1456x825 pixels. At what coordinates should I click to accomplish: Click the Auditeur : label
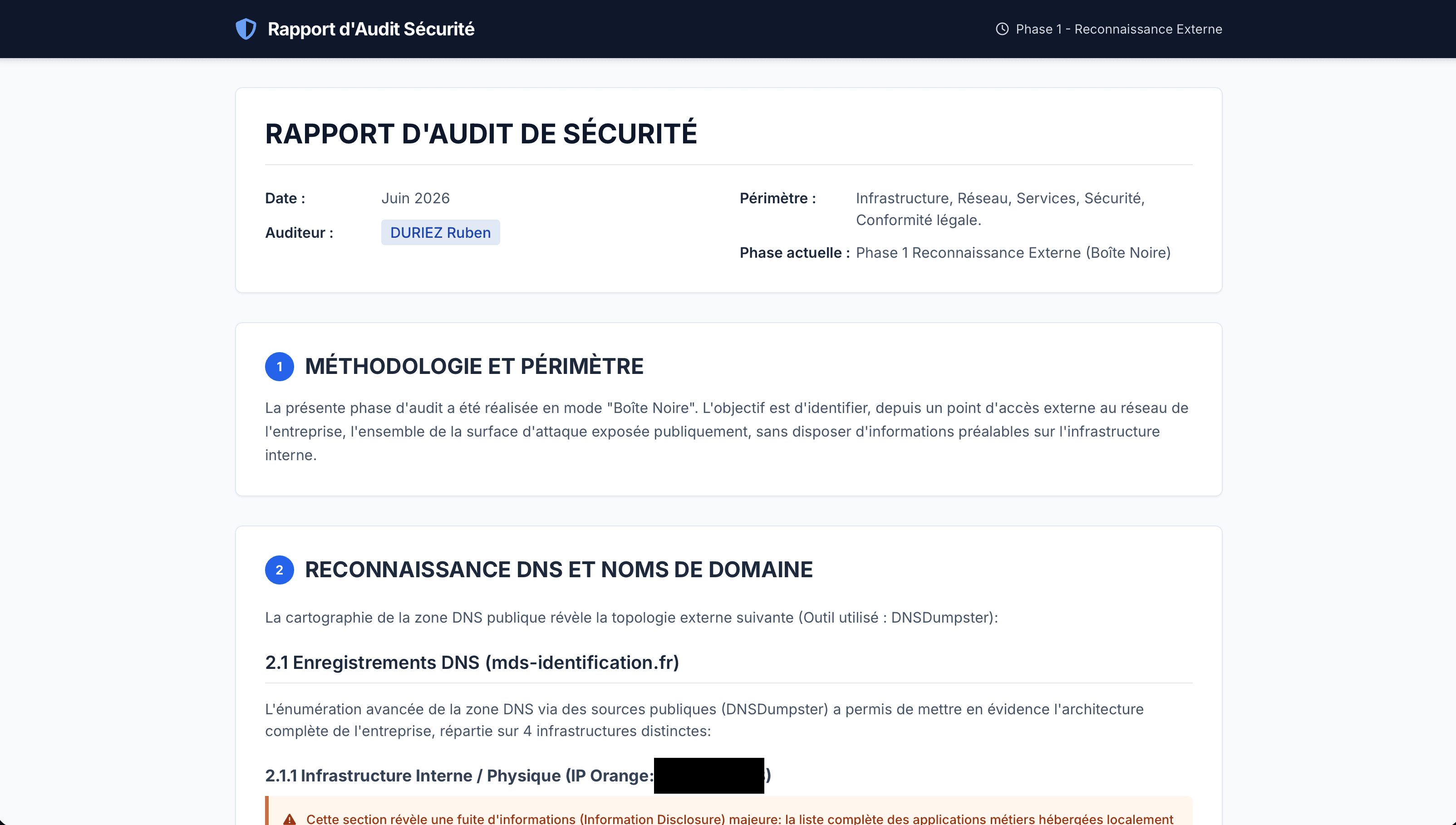click(x=299, y=233)
